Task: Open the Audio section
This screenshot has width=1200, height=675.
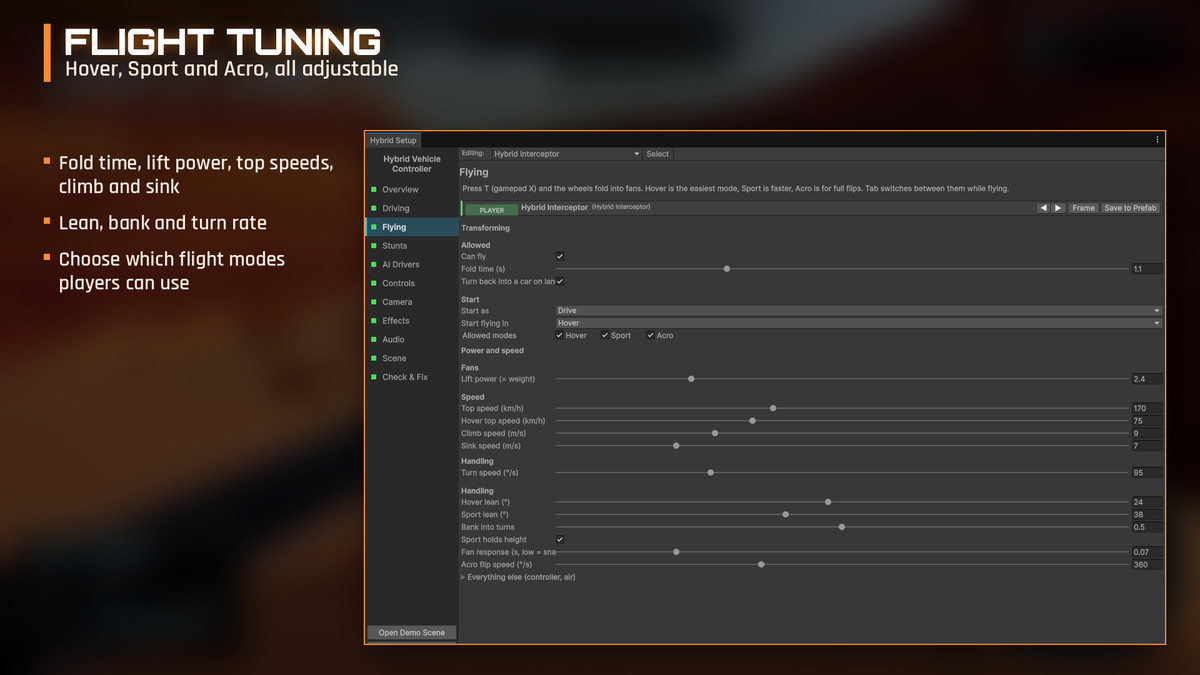Action: (393, 340)
